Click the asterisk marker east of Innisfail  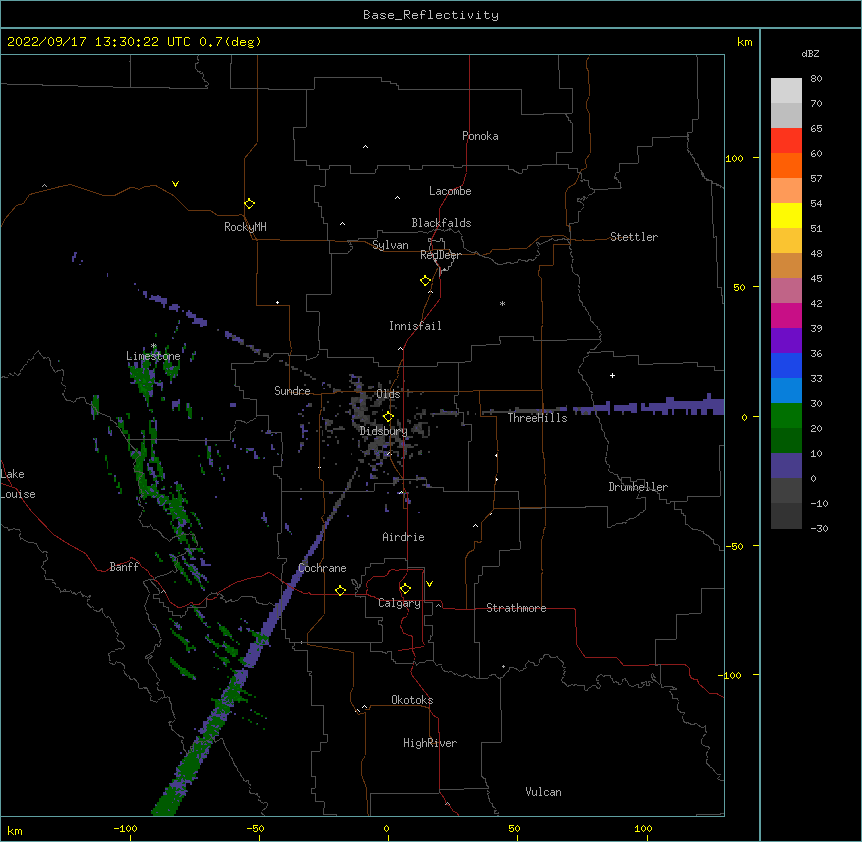click(x=502, y=303)
